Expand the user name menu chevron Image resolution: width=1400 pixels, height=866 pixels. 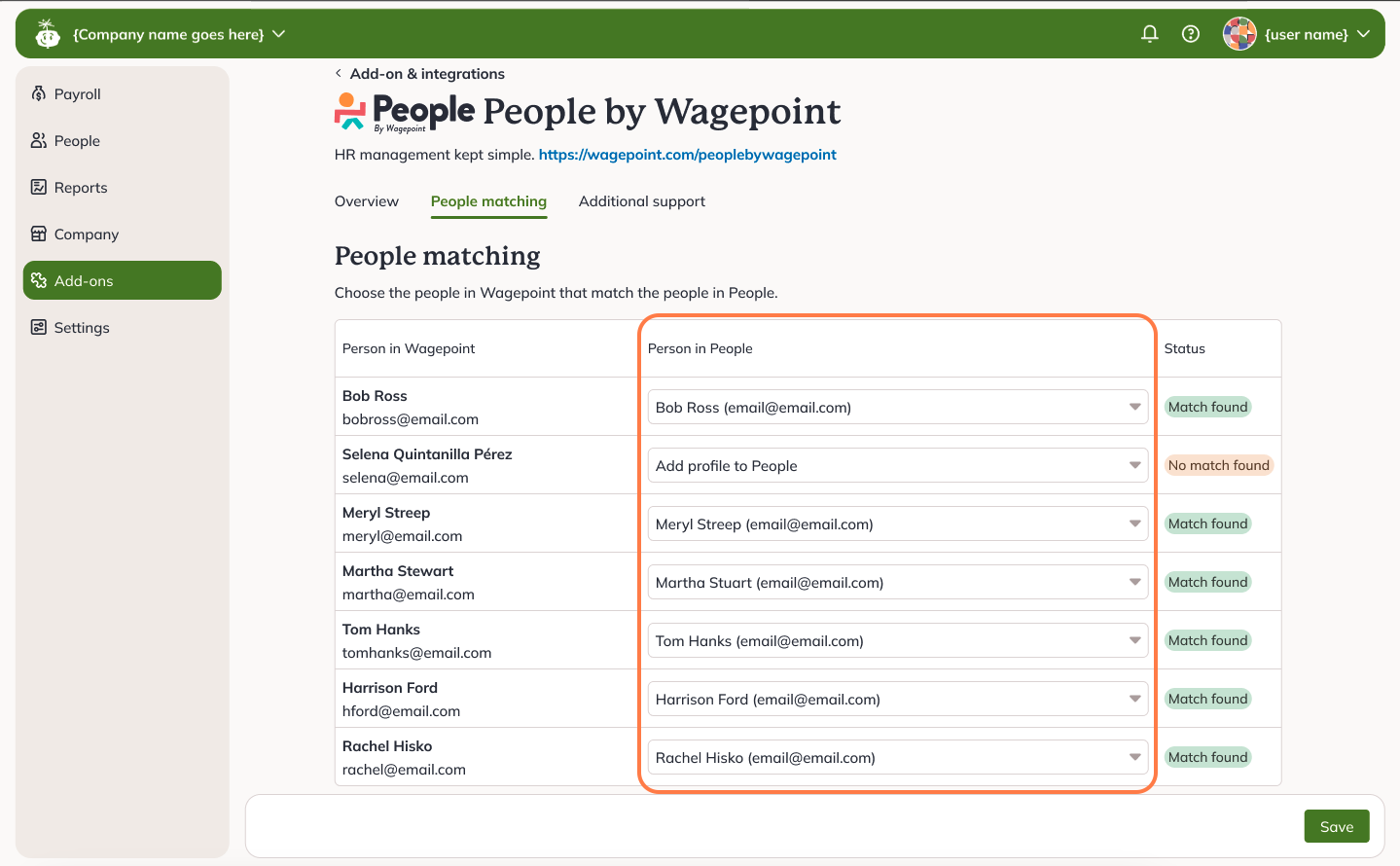coord(1364,34)
